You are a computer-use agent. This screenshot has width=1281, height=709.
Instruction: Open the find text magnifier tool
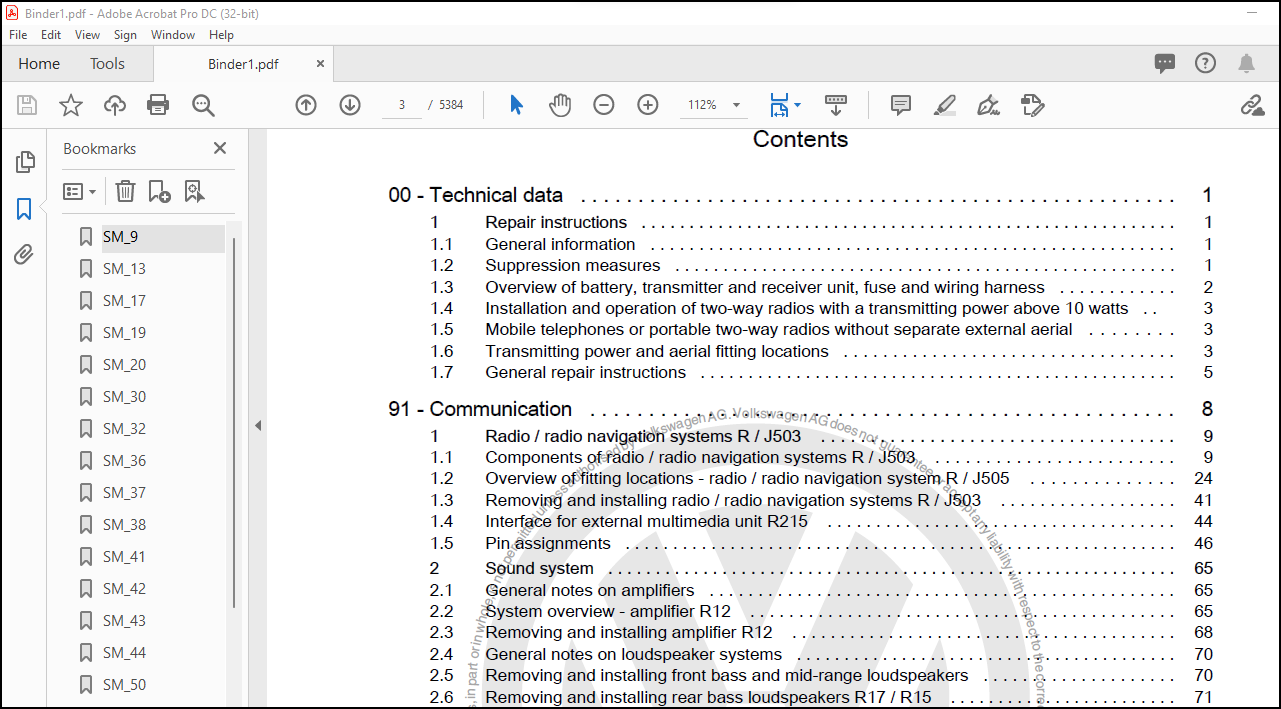click(x=203, y=105)
